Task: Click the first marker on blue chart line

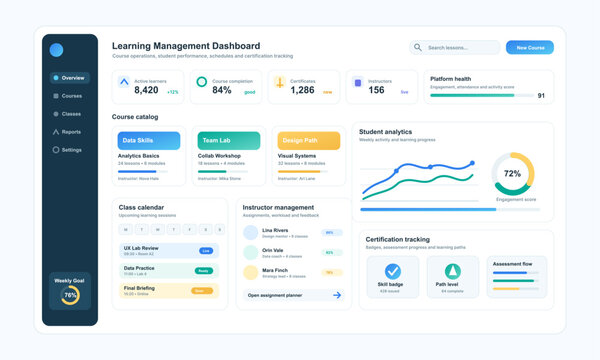Action: [x=396, y=171]
